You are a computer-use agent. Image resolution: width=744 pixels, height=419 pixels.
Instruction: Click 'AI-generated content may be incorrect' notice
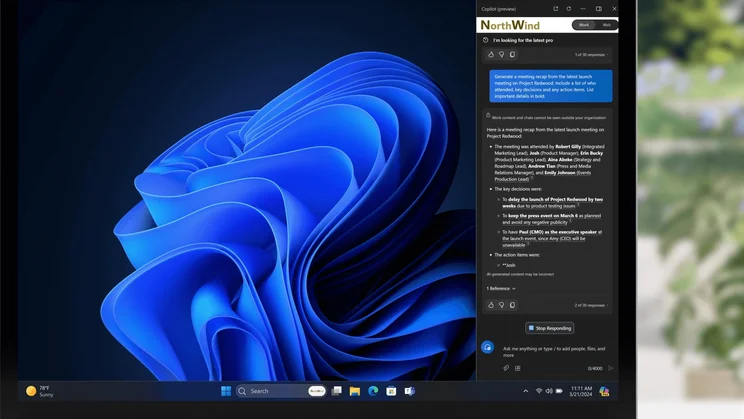pyautogui.click(x=520, y=274)
